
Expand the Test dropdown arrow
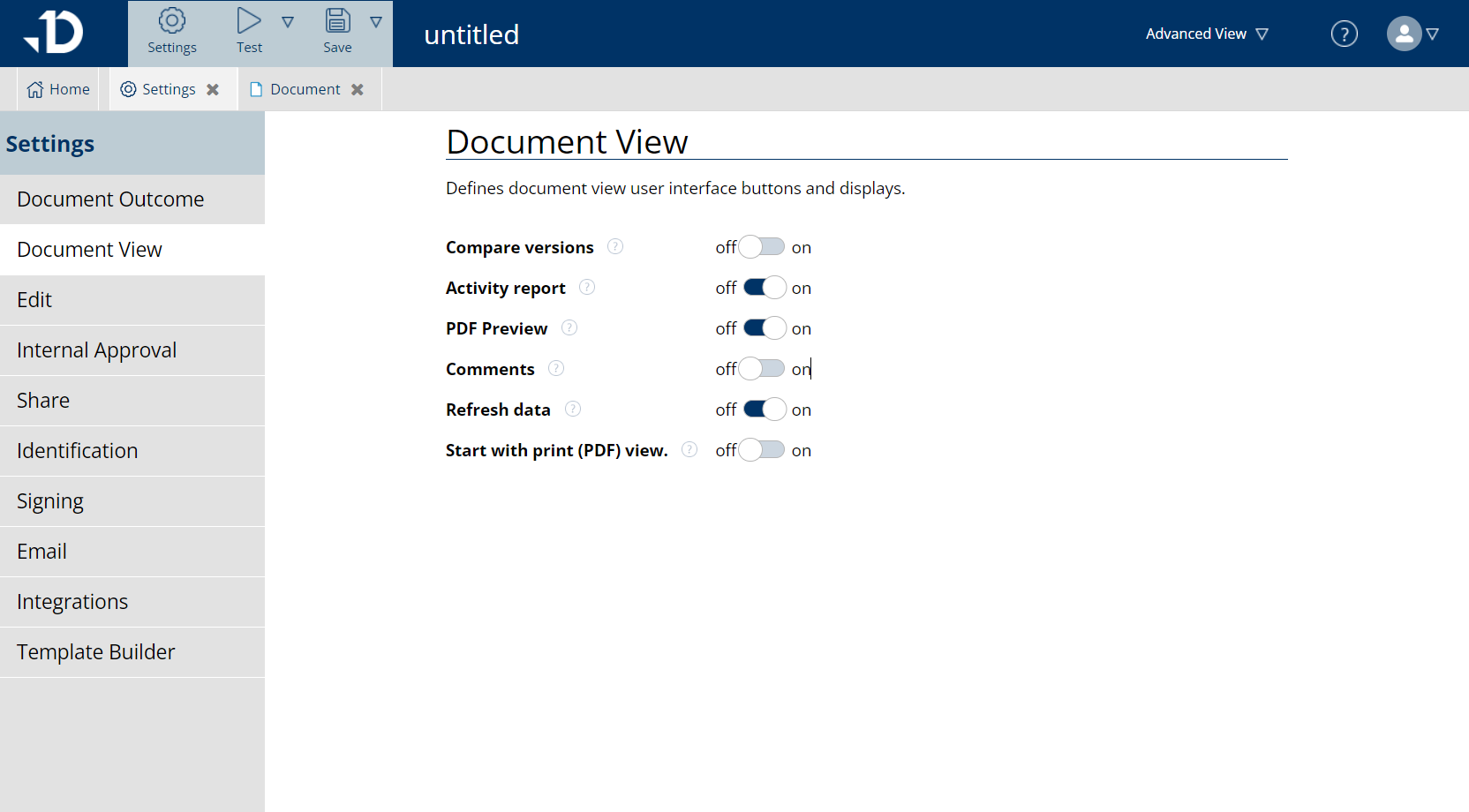pos(289,21)
